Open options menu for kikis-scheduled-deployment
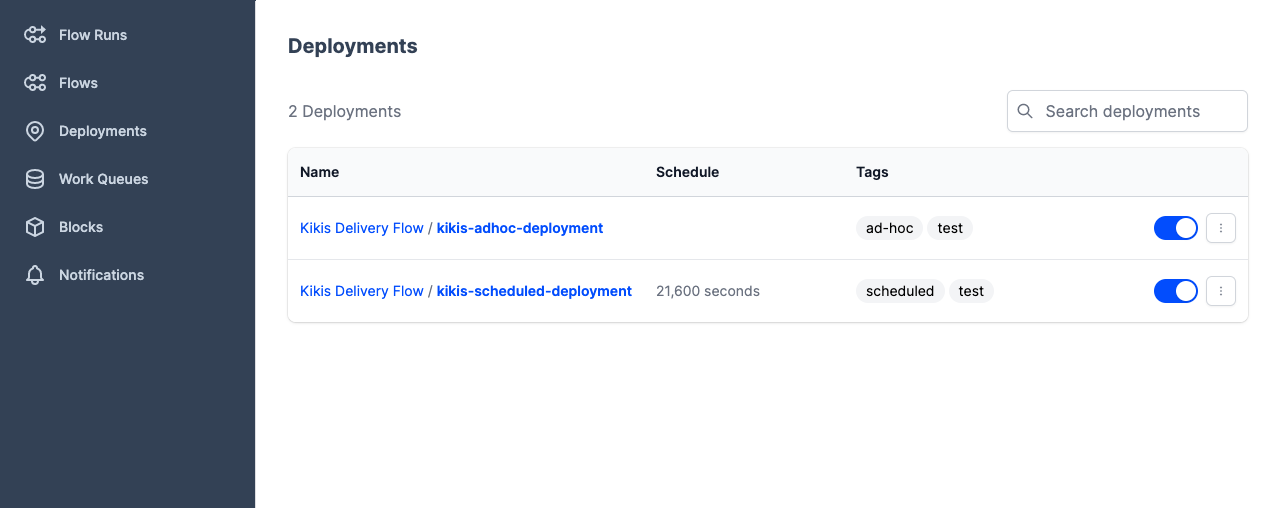The width and height of the screenshot is (1280, 508). pyautogui.click(x=1221, y=291)
